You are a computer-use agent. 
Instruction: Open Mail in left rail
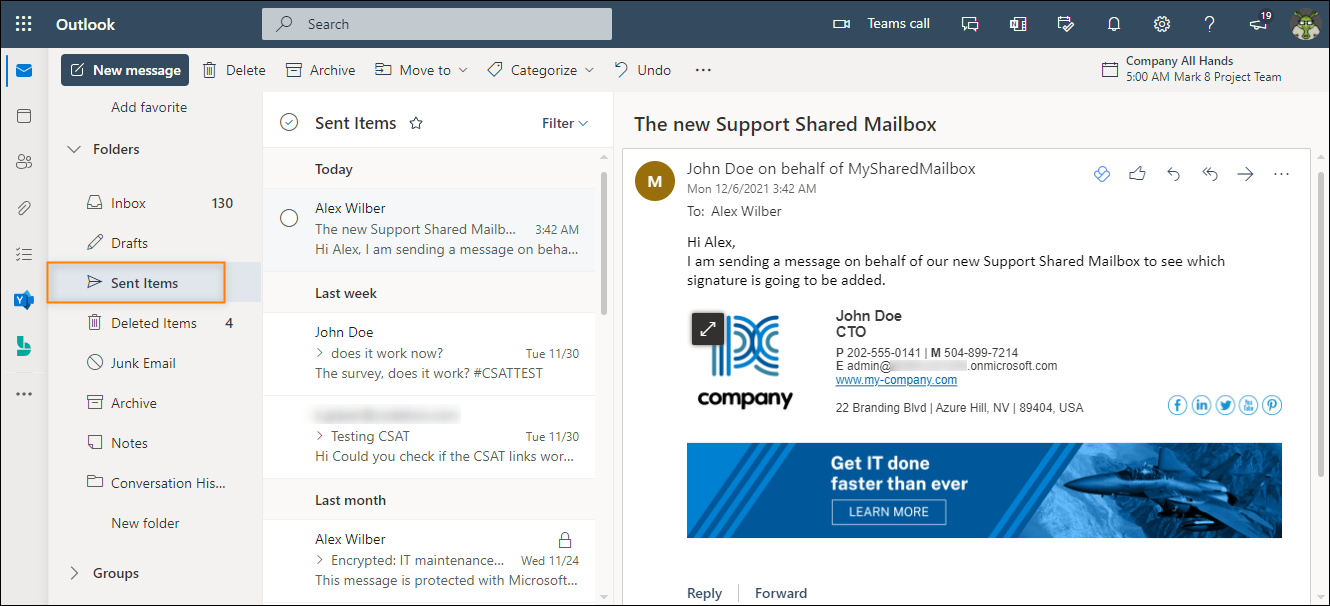coord(24,70)
